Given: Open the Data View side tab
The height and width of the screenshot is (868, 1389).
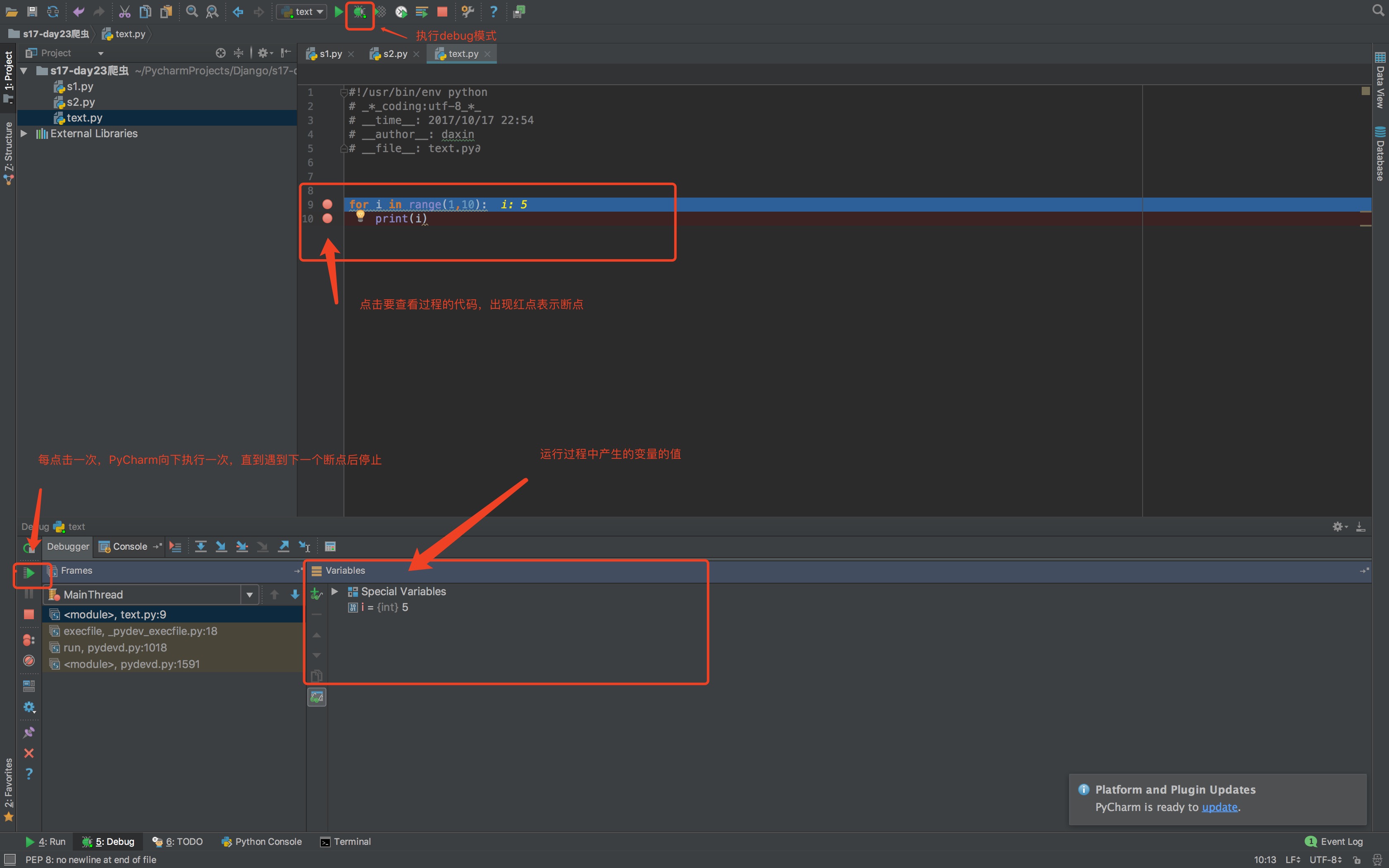Looking at the screenshot, I should pyautogui.click(x=1380, y=80).
